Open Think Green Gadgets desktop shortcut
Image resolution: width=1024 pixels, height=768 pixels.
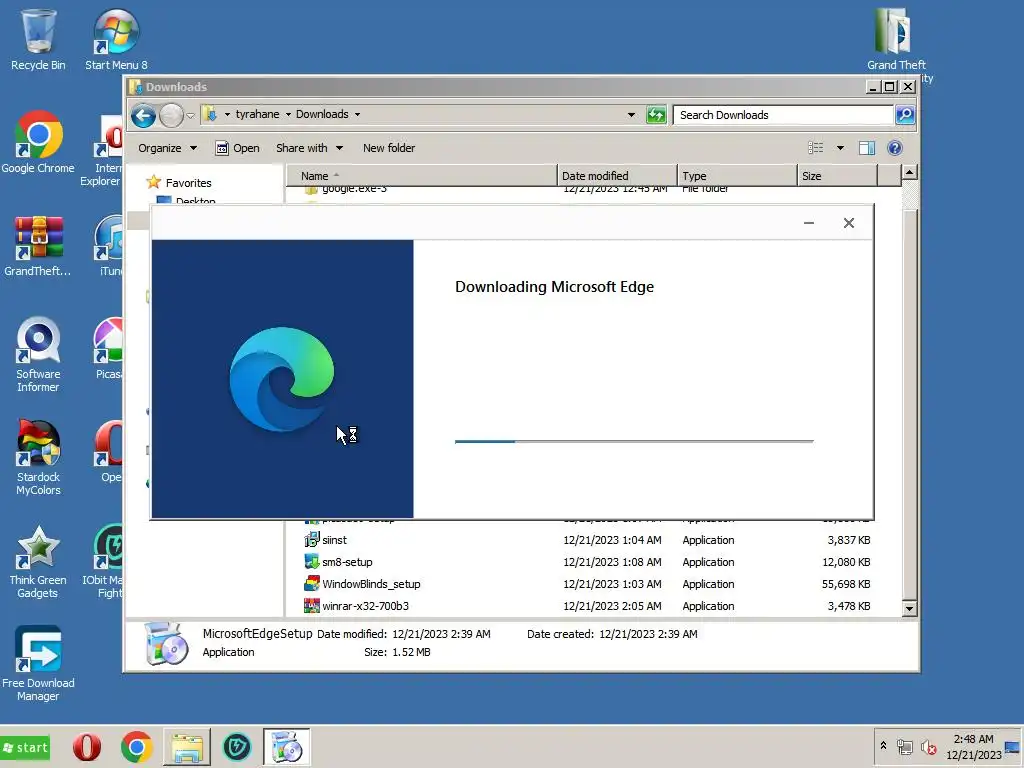38,561
